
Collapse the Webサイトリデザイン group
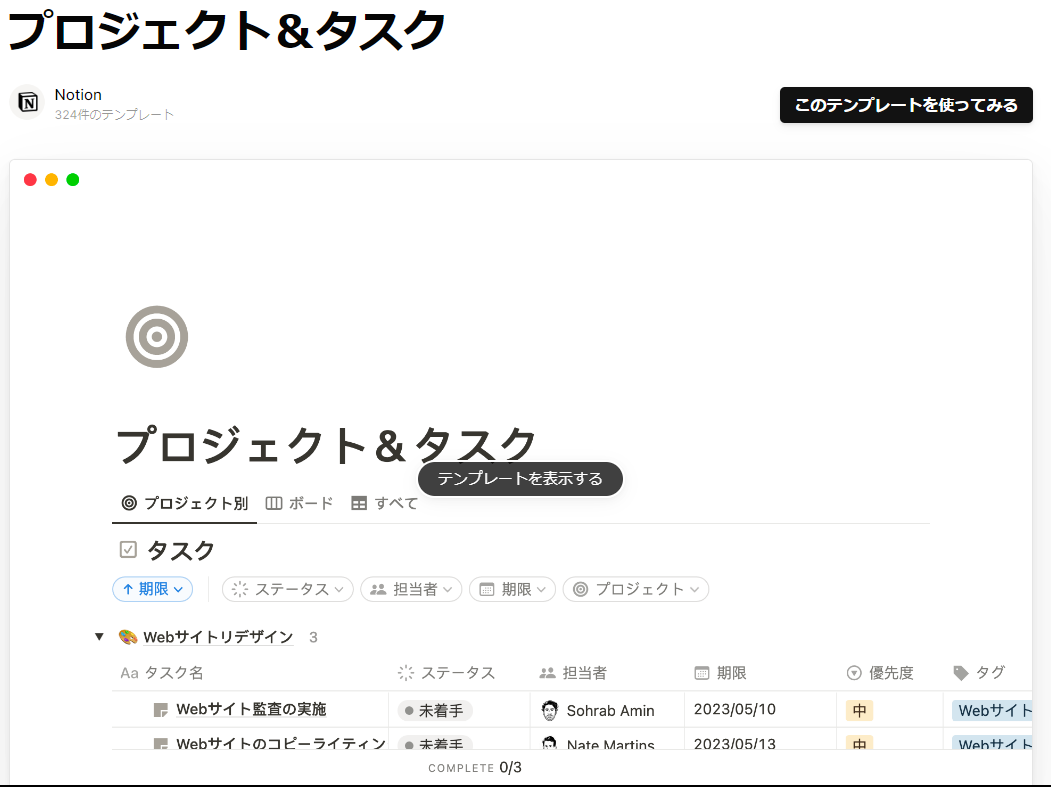click(99, 637)
